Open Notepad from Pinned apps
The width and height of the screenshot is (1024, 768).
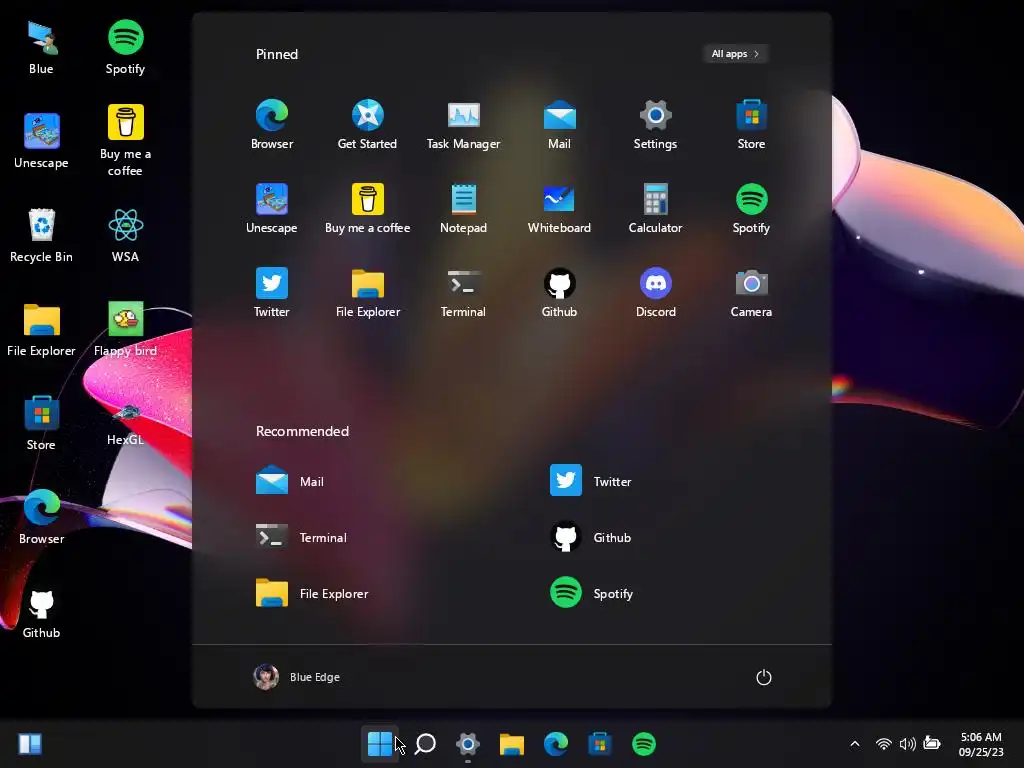pos(464,209)
